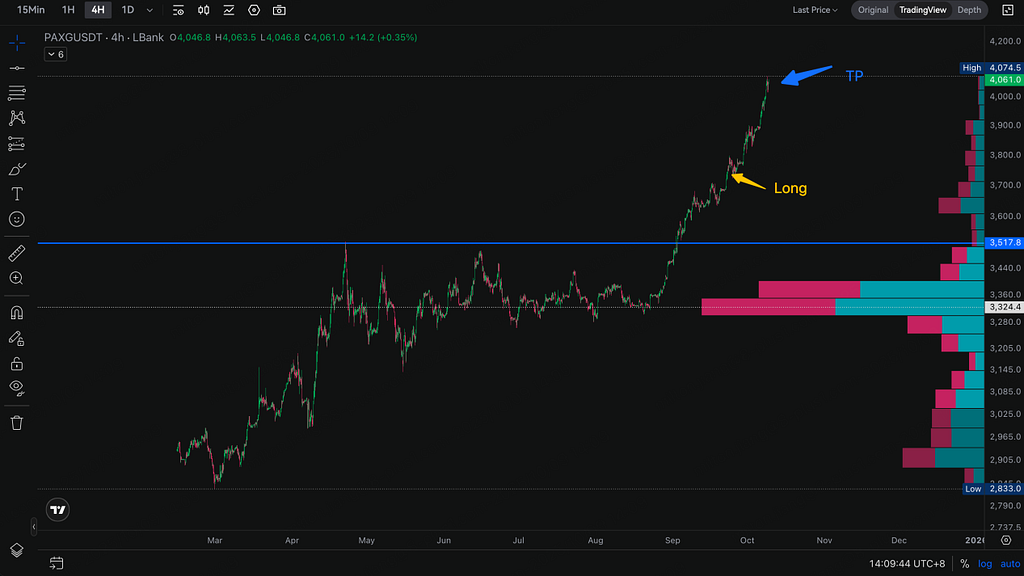Select the Text annotation tool
Viewport: 1024px width, 576px height.
[x=17, y=194]
